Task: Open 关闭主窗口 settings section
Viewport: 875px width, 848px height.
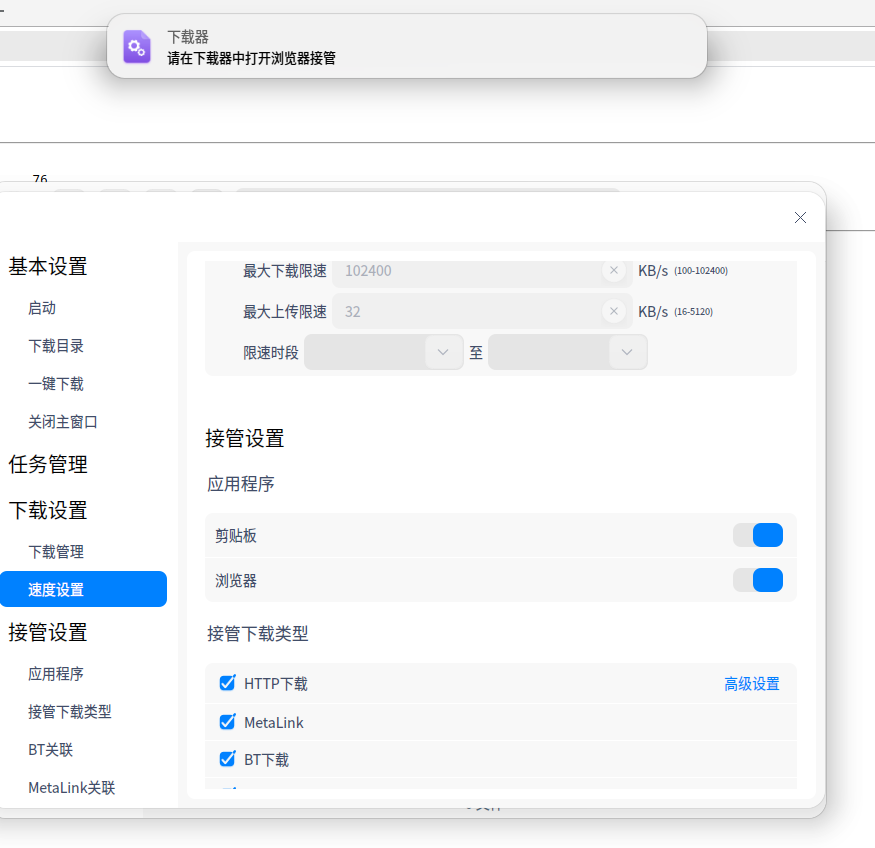Action: click(63, 422)
